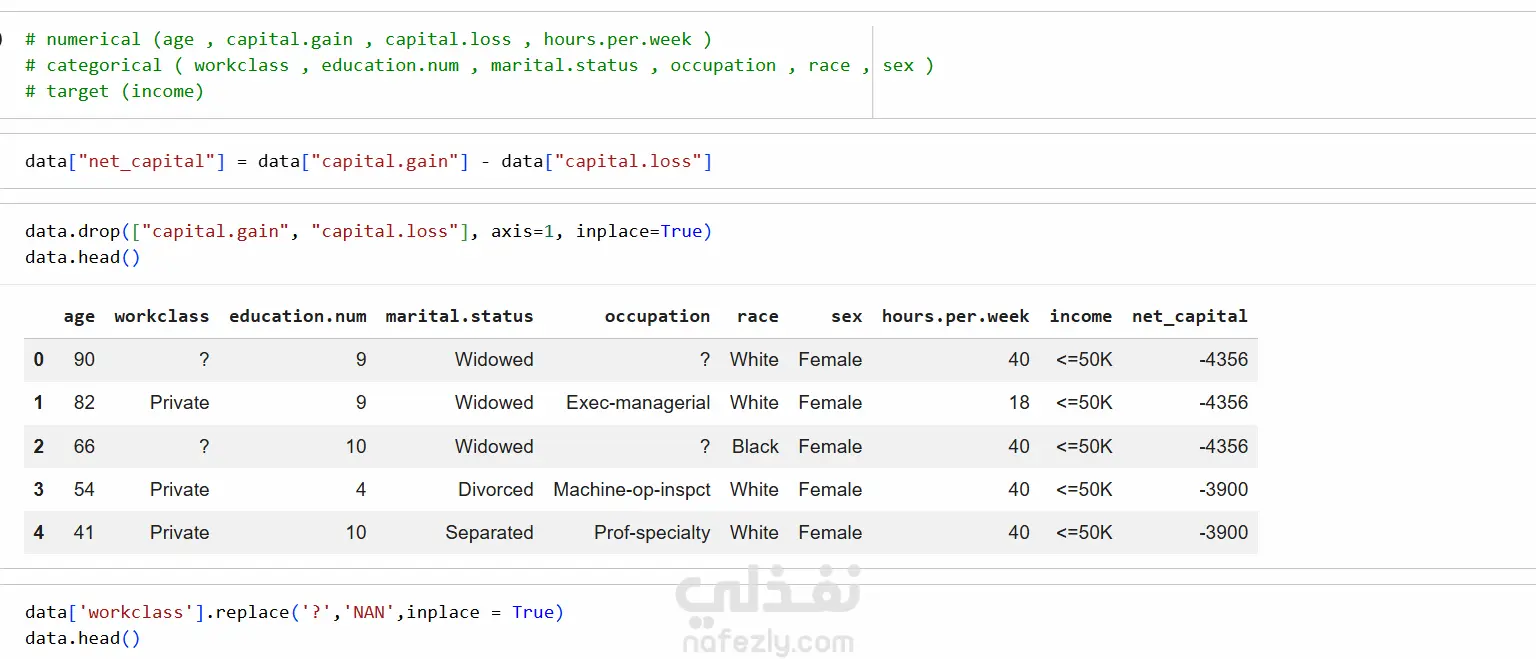The height and width of the screenshot is (659, 1536).
Task: Click the 'age' column header
Action: pos(79,316)
